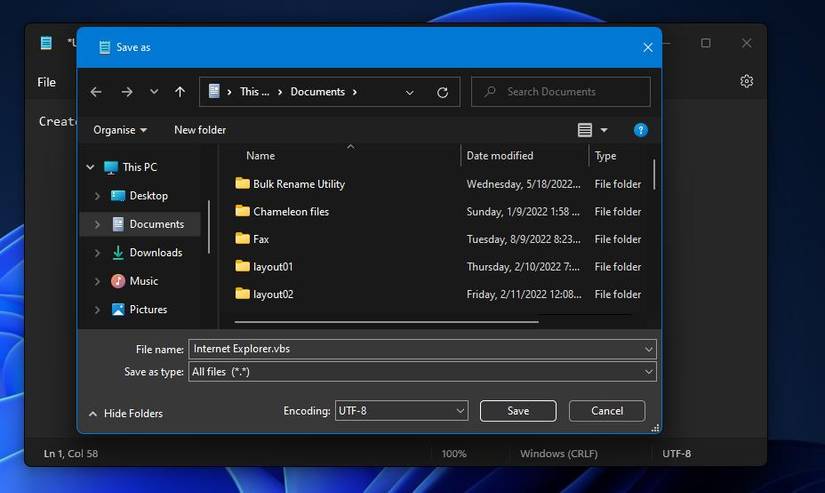Expand the Music tree node

(x=97, y=281)
